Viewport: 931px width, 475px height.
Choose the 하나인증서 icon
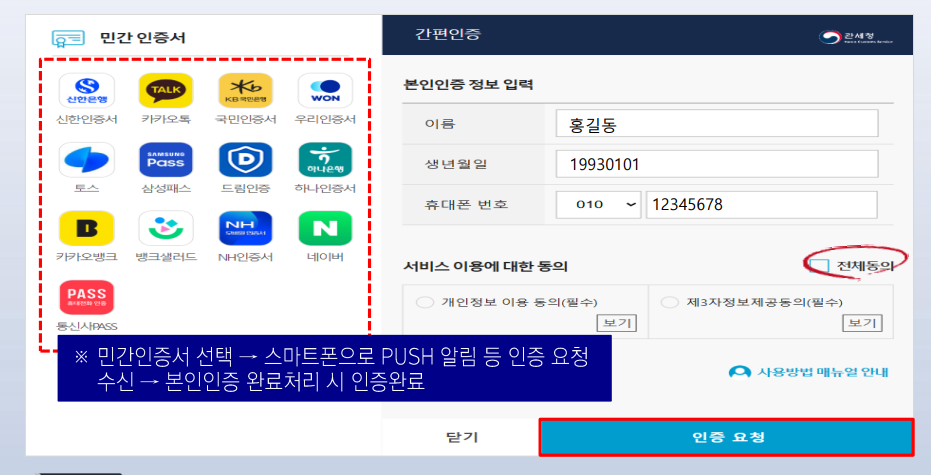click(x=325, y=160)
